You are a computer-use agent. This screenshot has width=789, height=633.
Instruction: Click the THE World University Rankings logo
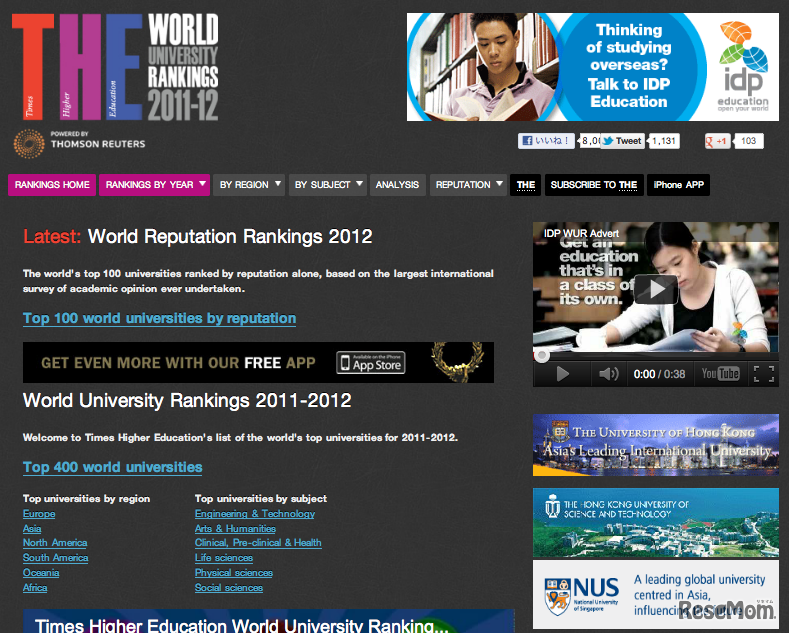click(114, 68)
